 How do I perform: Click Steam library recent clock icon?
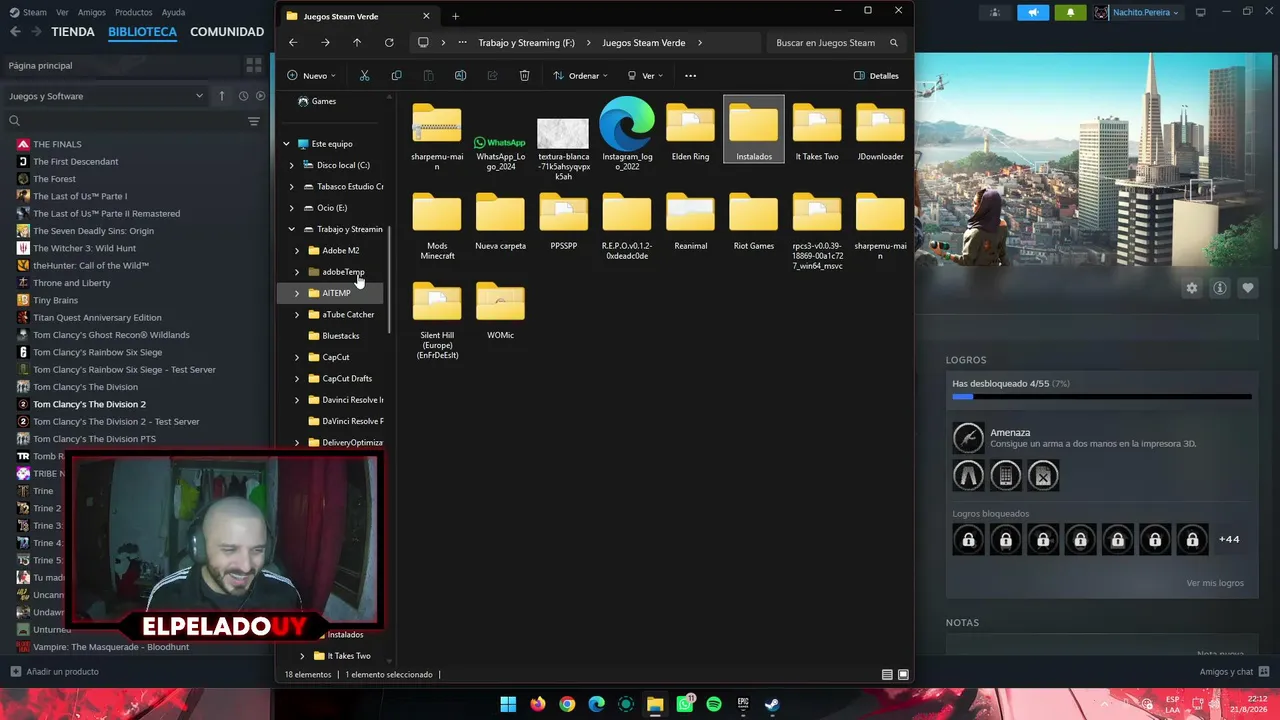243,96
